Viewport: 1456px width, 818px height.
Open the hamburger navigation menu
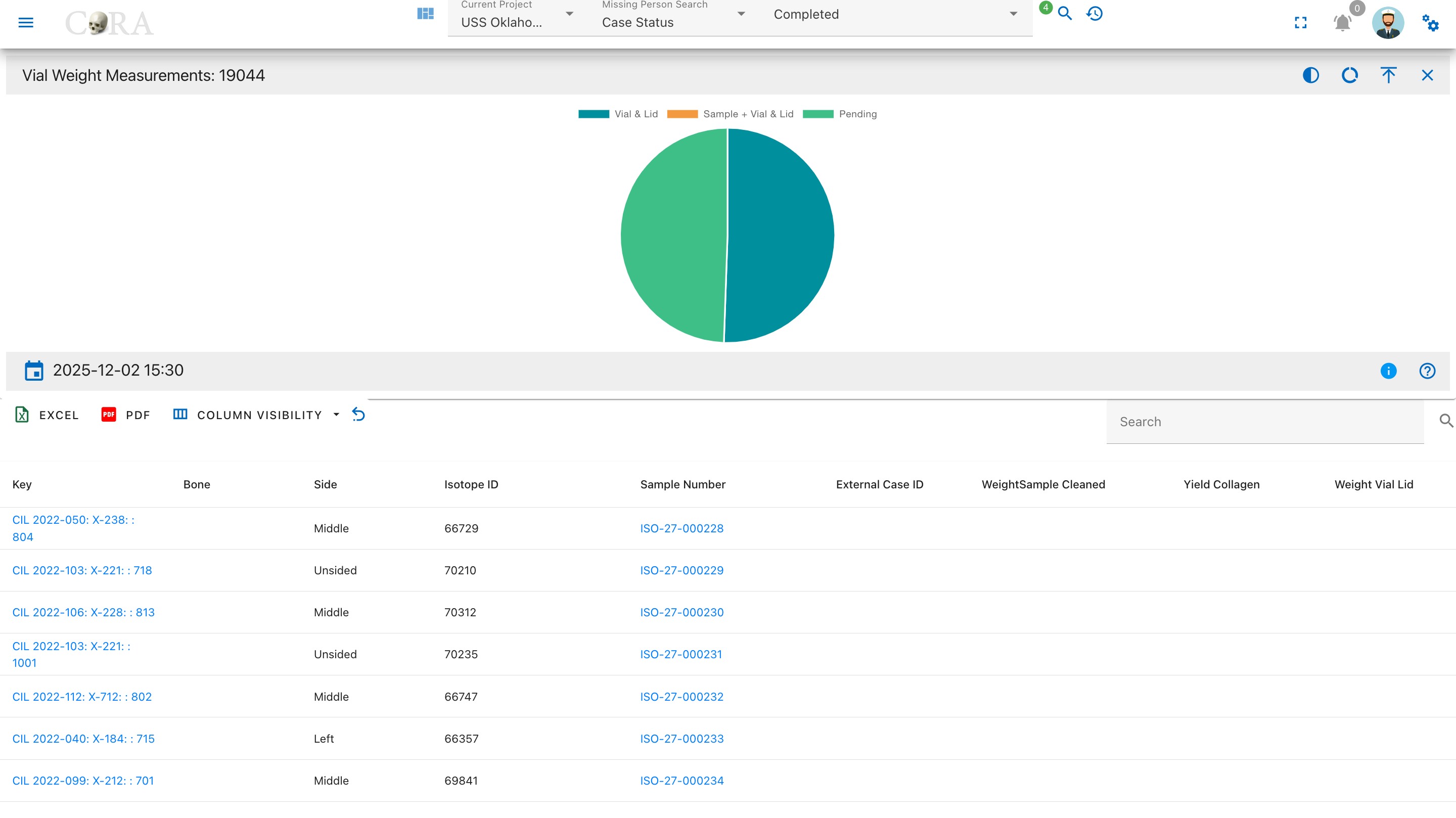[x=26, y=23]
